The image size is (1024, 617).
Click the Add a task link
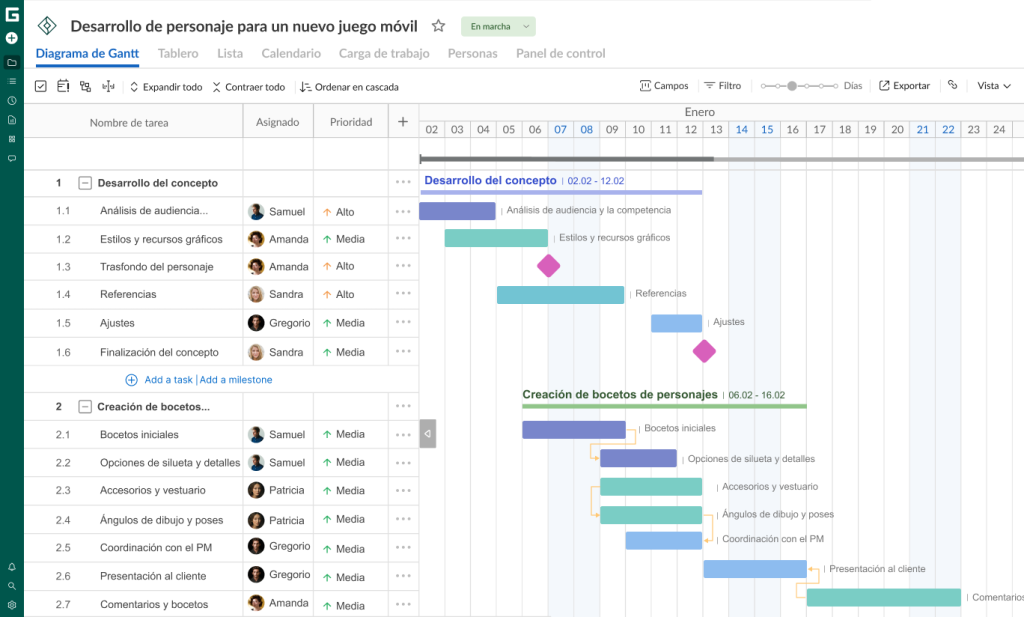click(168, 379)
